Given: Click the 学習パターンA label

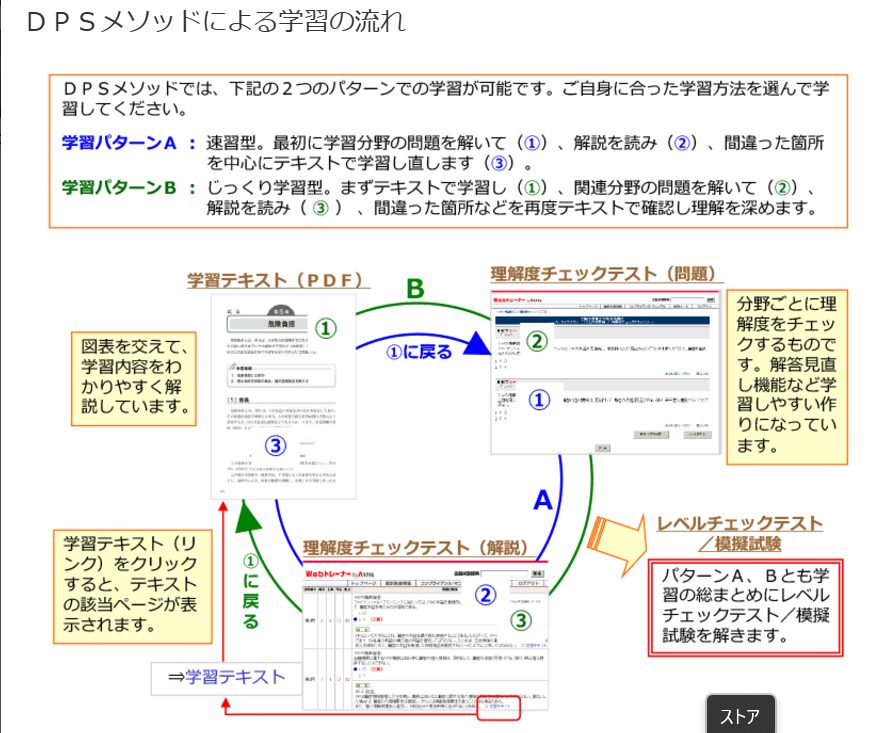Looking at the screenshot, I should coord(119,143).
